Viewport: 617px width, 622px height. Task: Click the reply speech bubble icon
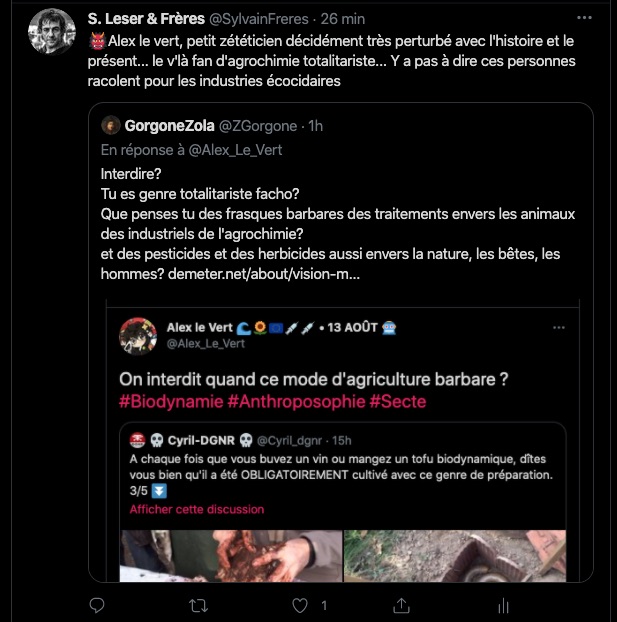[x=97, y=605]
